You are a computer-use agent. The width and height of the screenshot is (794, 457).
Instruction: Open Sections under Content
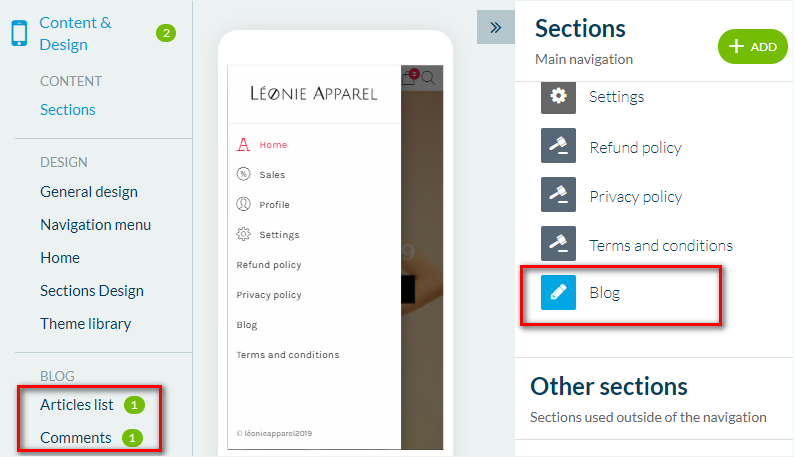point(68,110)
